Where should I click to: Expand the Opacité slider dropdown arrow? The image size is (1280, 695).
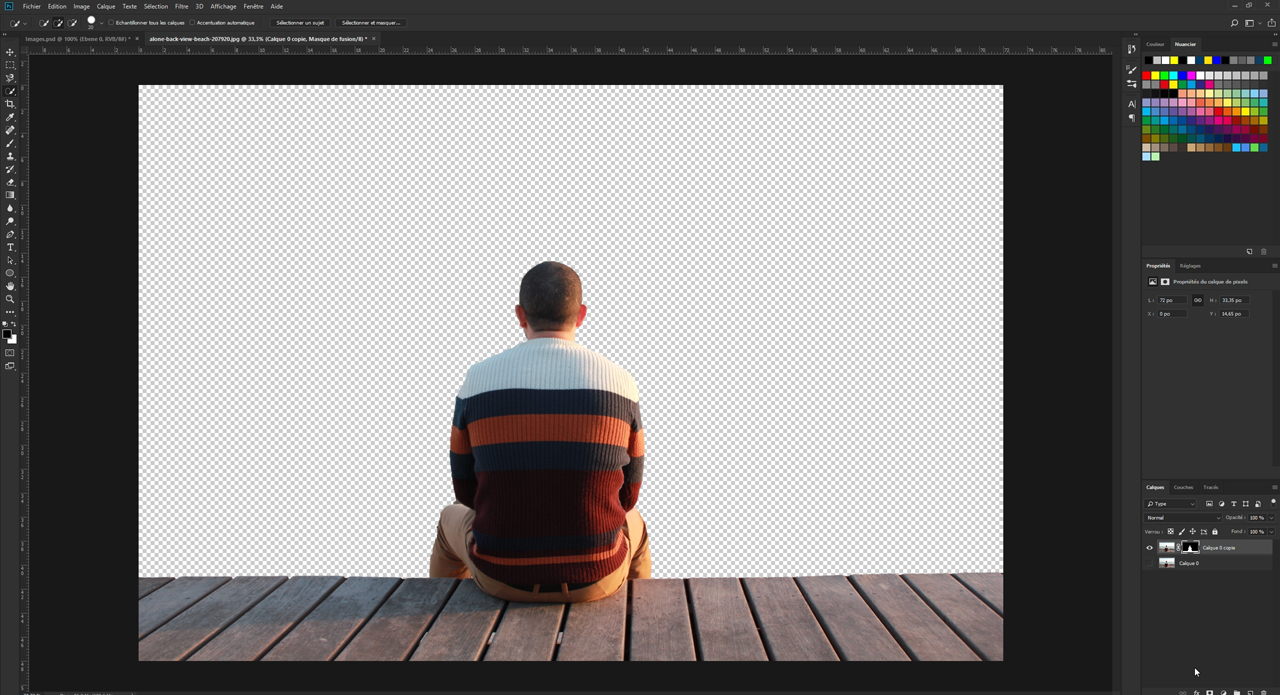[1271, 518]
